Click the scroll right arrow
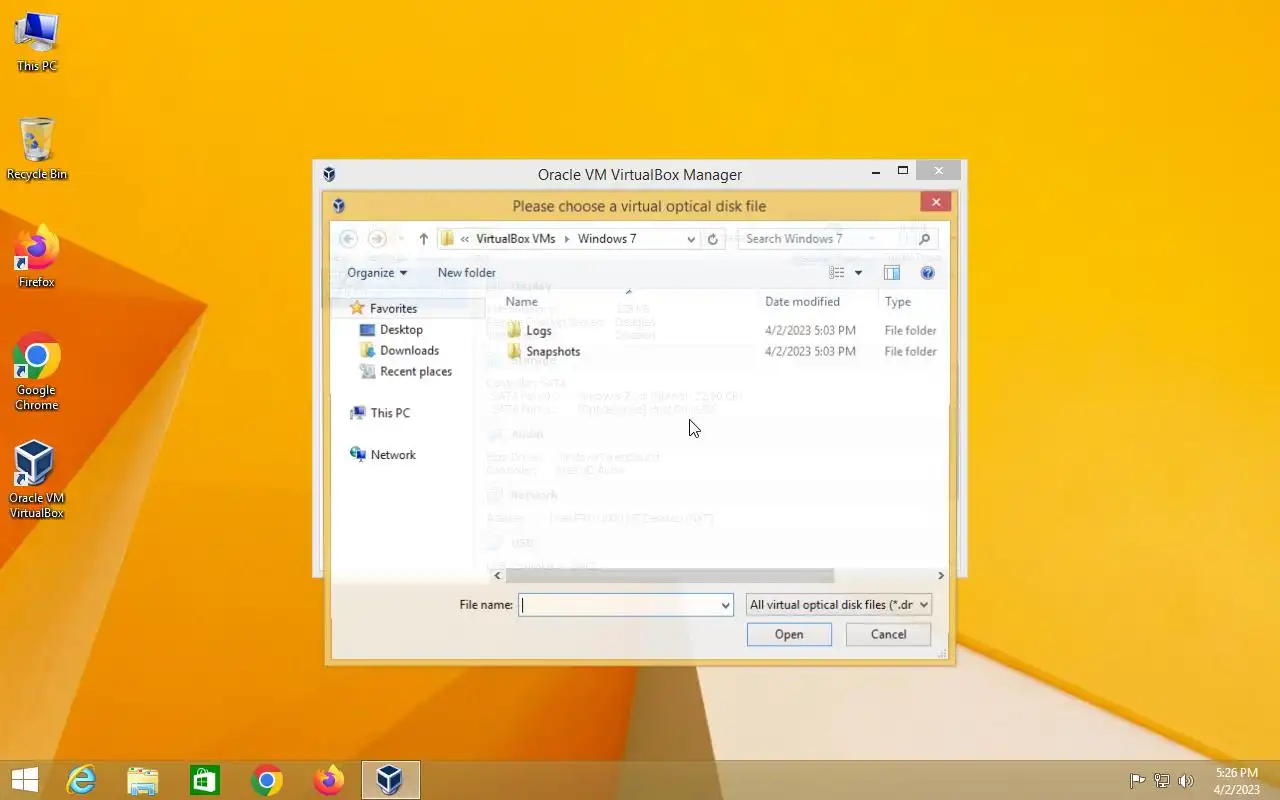The width and height of the screenshot is (1280, 800). [x=940, y=576]
